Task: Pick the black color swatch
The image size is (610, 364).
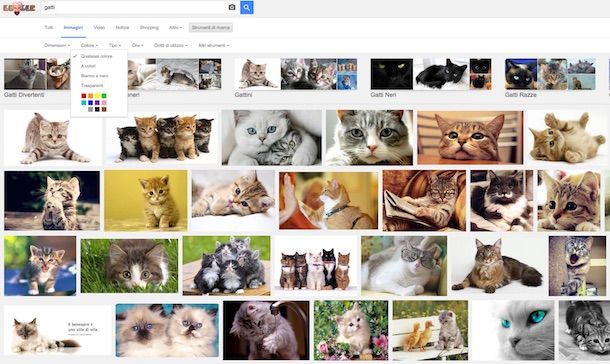Action: (97, 109)
